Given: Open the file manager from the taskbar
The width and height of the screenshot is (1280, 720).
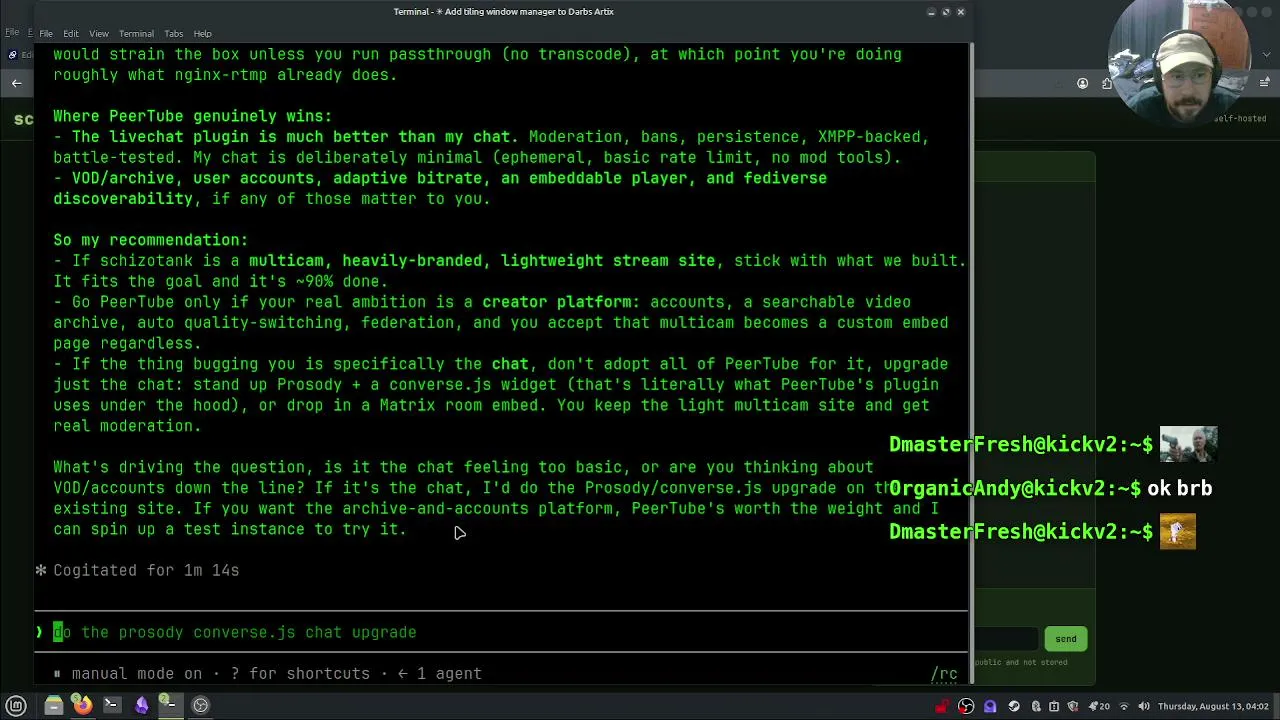Looking at the screenshot, I should coord(54,705).
